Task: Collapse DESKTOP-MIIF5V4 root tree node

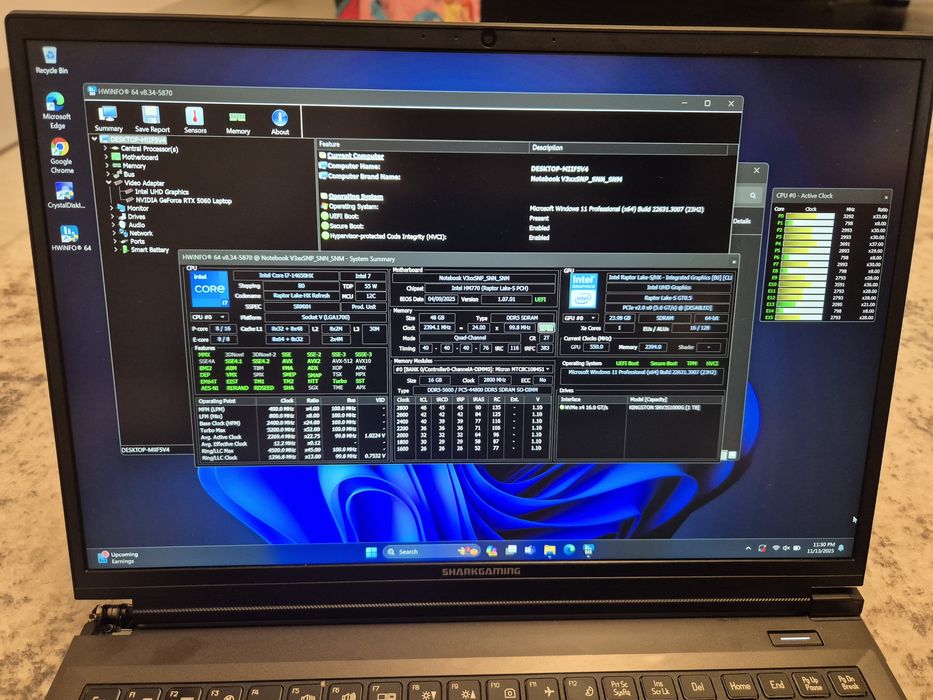Action: (x=94, y=139)
